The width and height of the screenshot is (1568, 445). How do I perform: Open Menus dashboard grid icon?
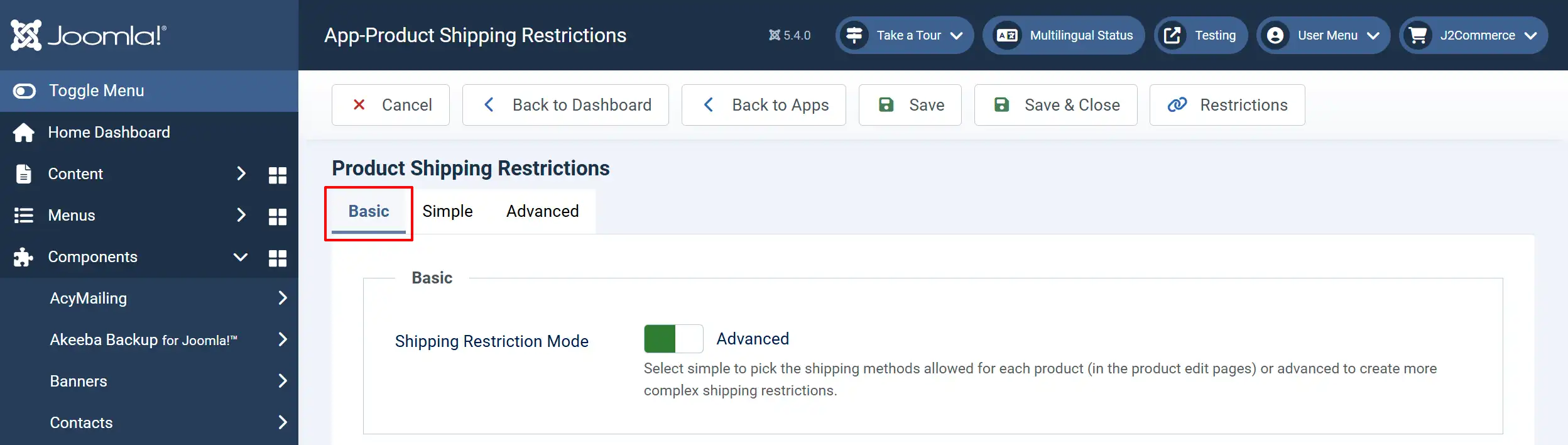277,216
